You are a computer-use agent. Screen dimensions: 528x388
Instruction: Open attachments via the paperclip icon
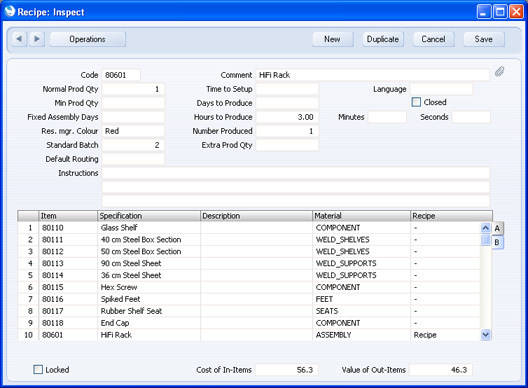point(499,71)
